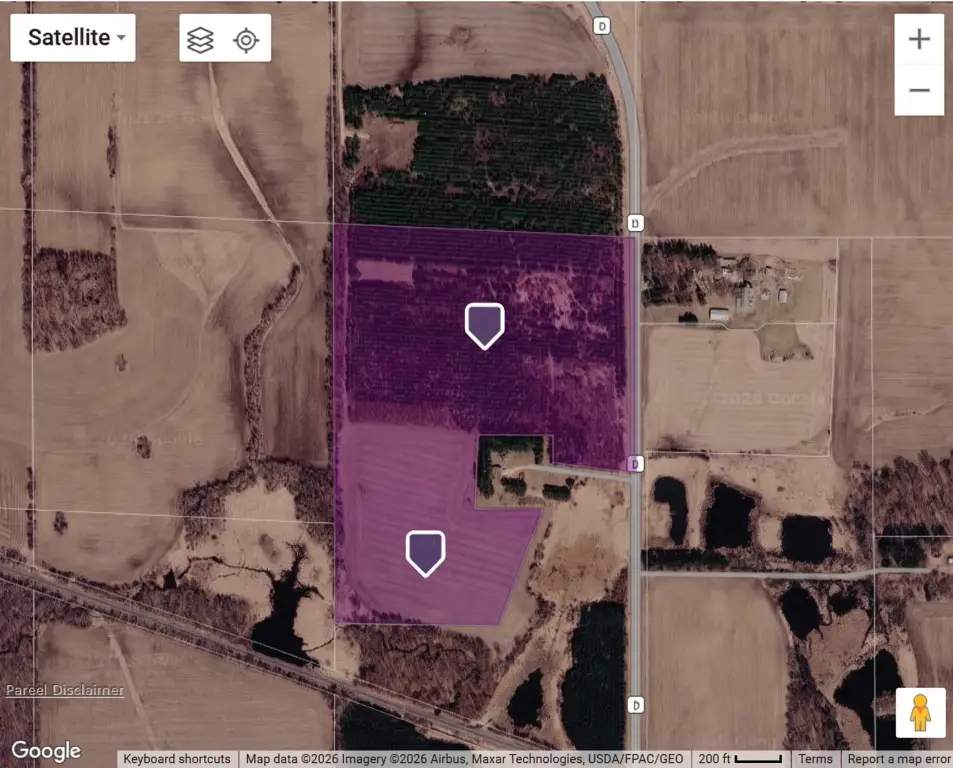This screenshot has width=953, height=768.
Task: Zoom in with the plus button
Action: pyautogui.click(x=919, y=39)
